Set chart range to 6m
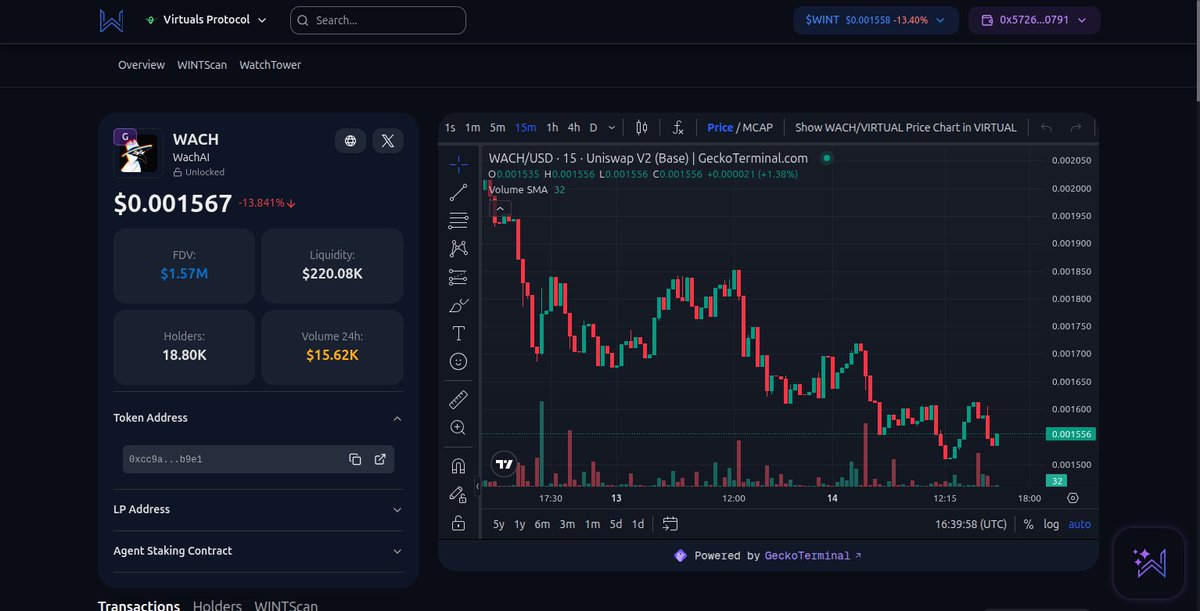 pyautogui.click(x=542, y=524)
